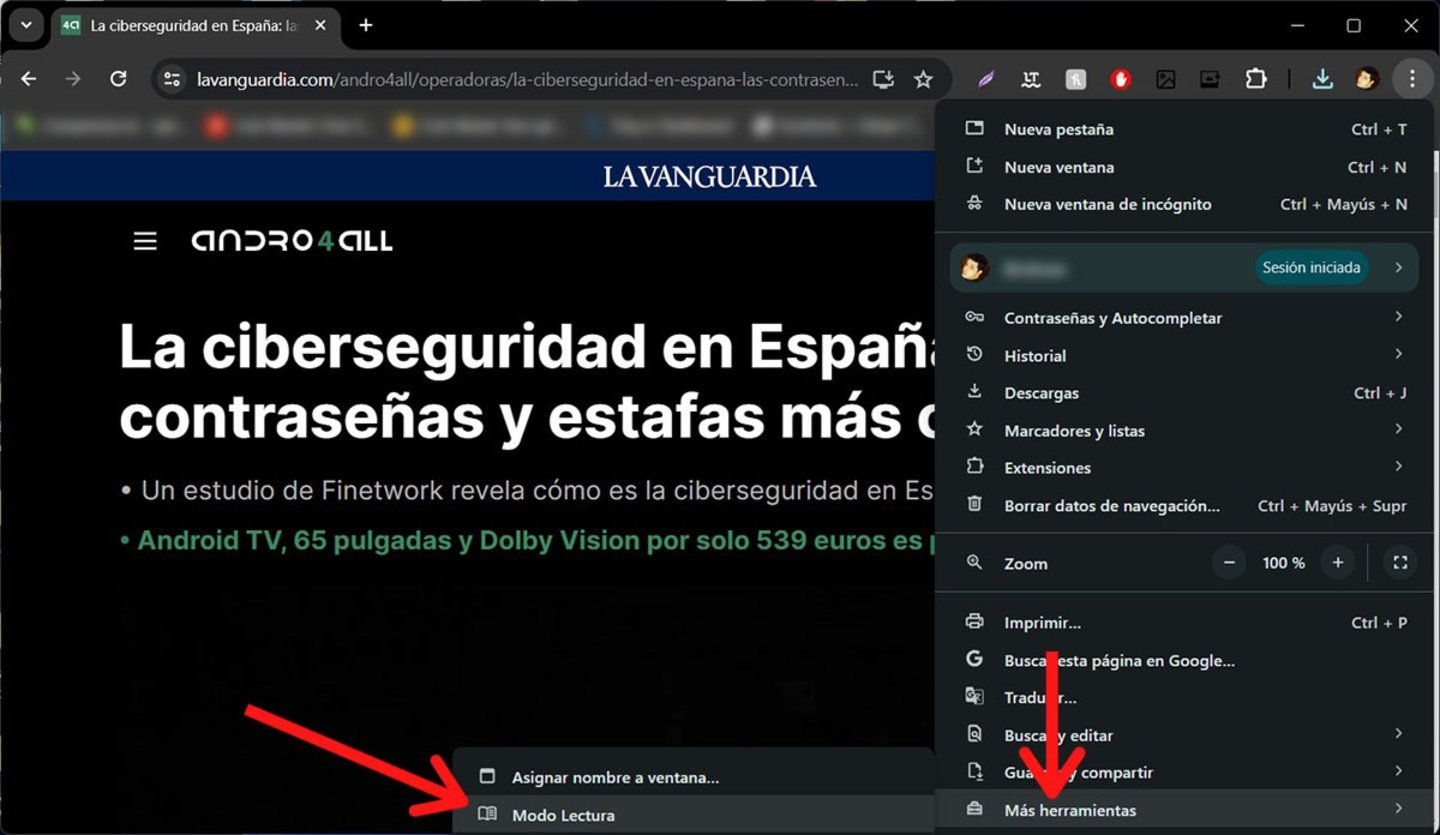1440x835 pixels.
Task: Click the Sesión iniciada chip
Action: tap(1311, 268)
